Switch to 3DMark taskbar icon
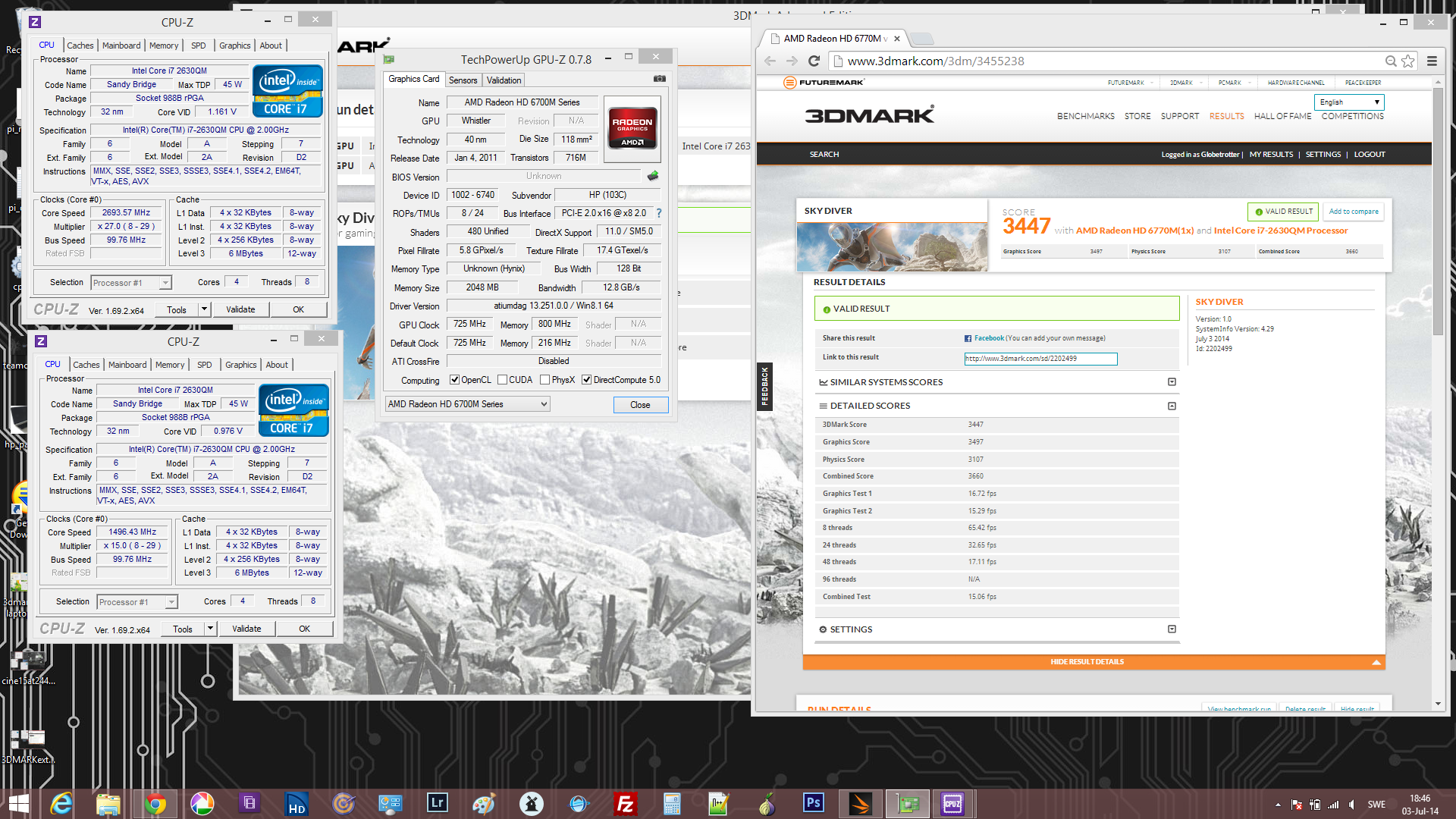Screen dimensions: 1456x819 861,804
